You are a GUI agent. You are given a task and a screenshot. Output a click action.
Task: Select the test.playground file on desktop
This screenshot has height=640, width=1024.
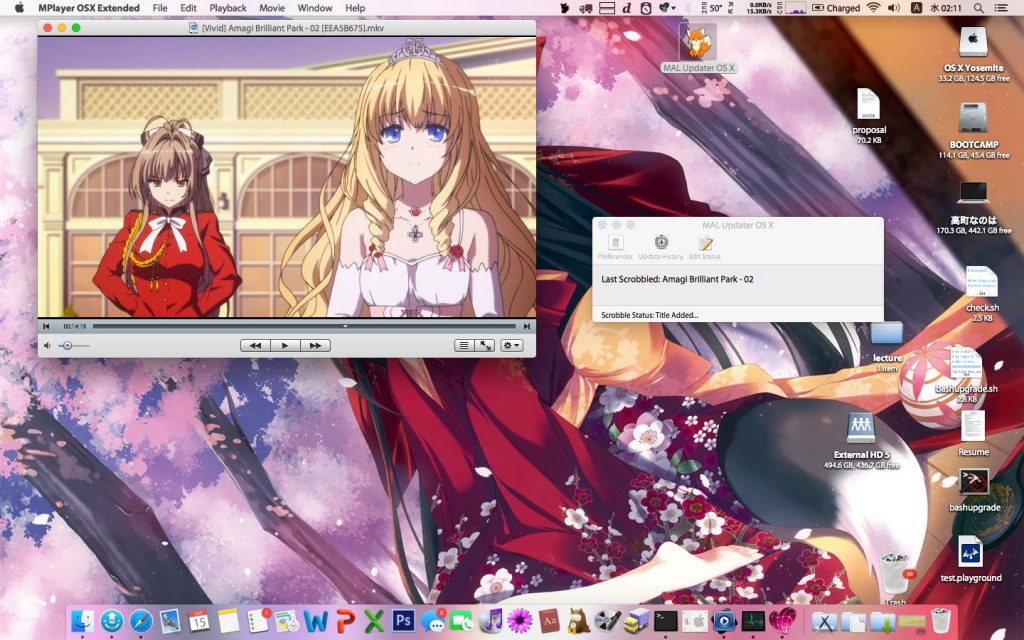pyautogui.click(x=970, y=552)
